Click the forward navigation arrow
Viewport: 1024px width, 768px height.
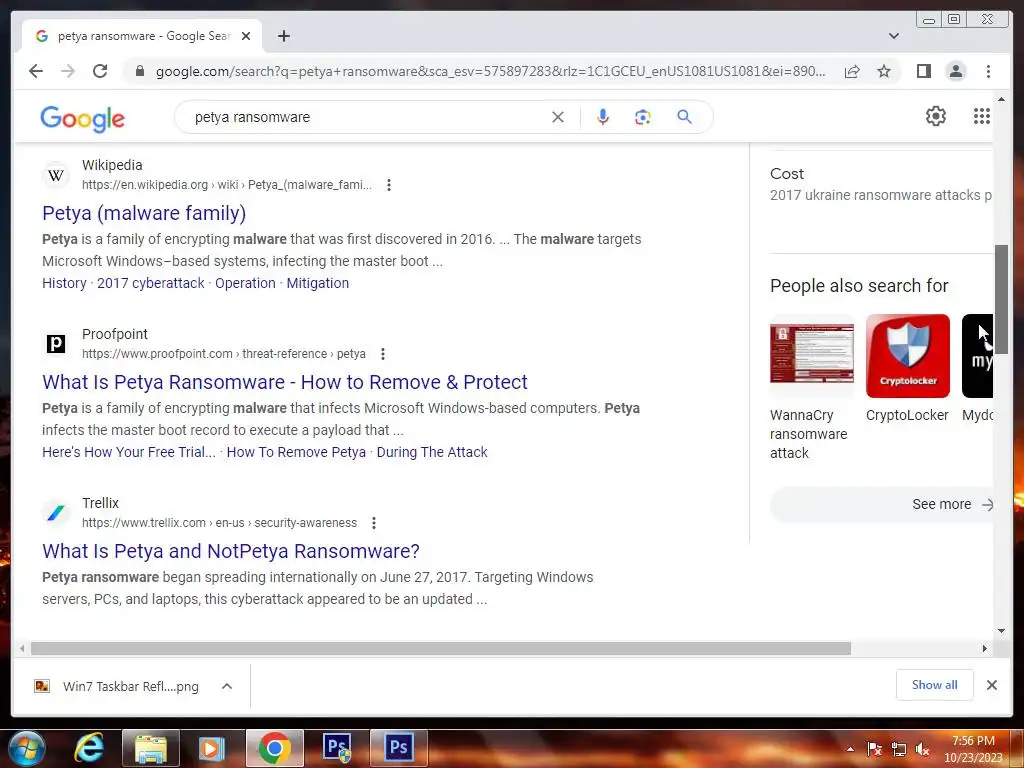click(68, 71)
